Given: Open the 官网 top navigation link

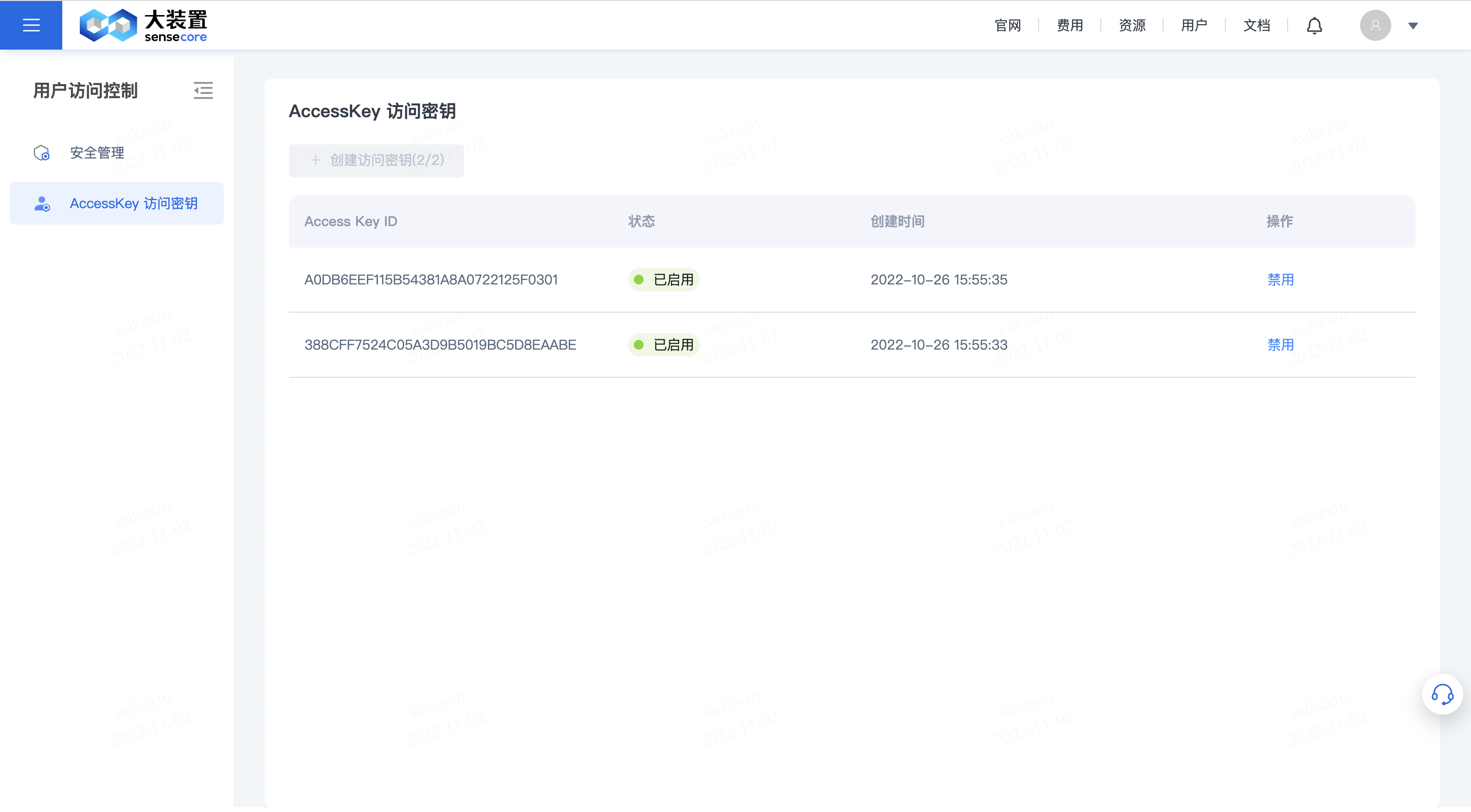Looking at the screenshot, I should click(x=1007, y=26).
